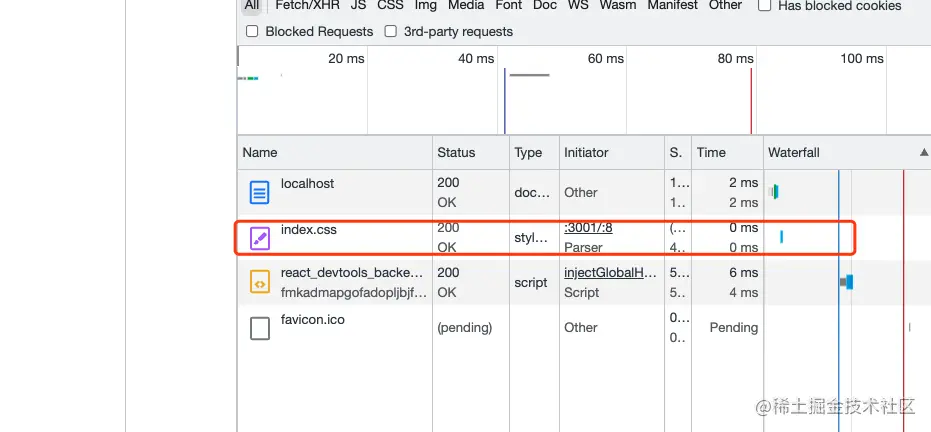Enable the 3rd-party requests checkbox
The width and height of the screenshot is (931, 432).
(x=391, y=31)
